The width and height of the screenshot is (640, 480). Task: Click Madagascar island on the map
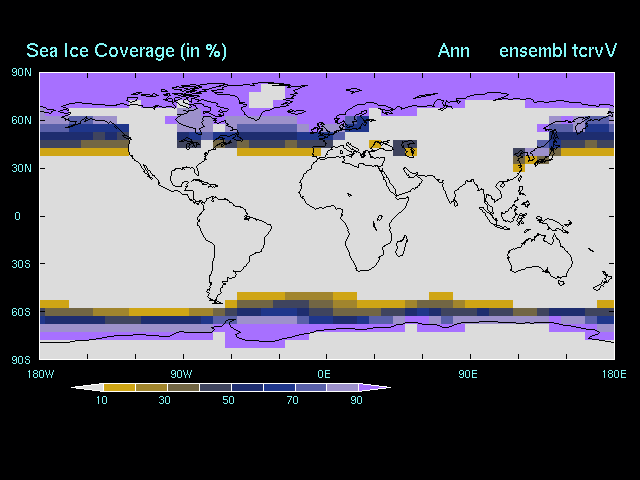tap(401, 246)
